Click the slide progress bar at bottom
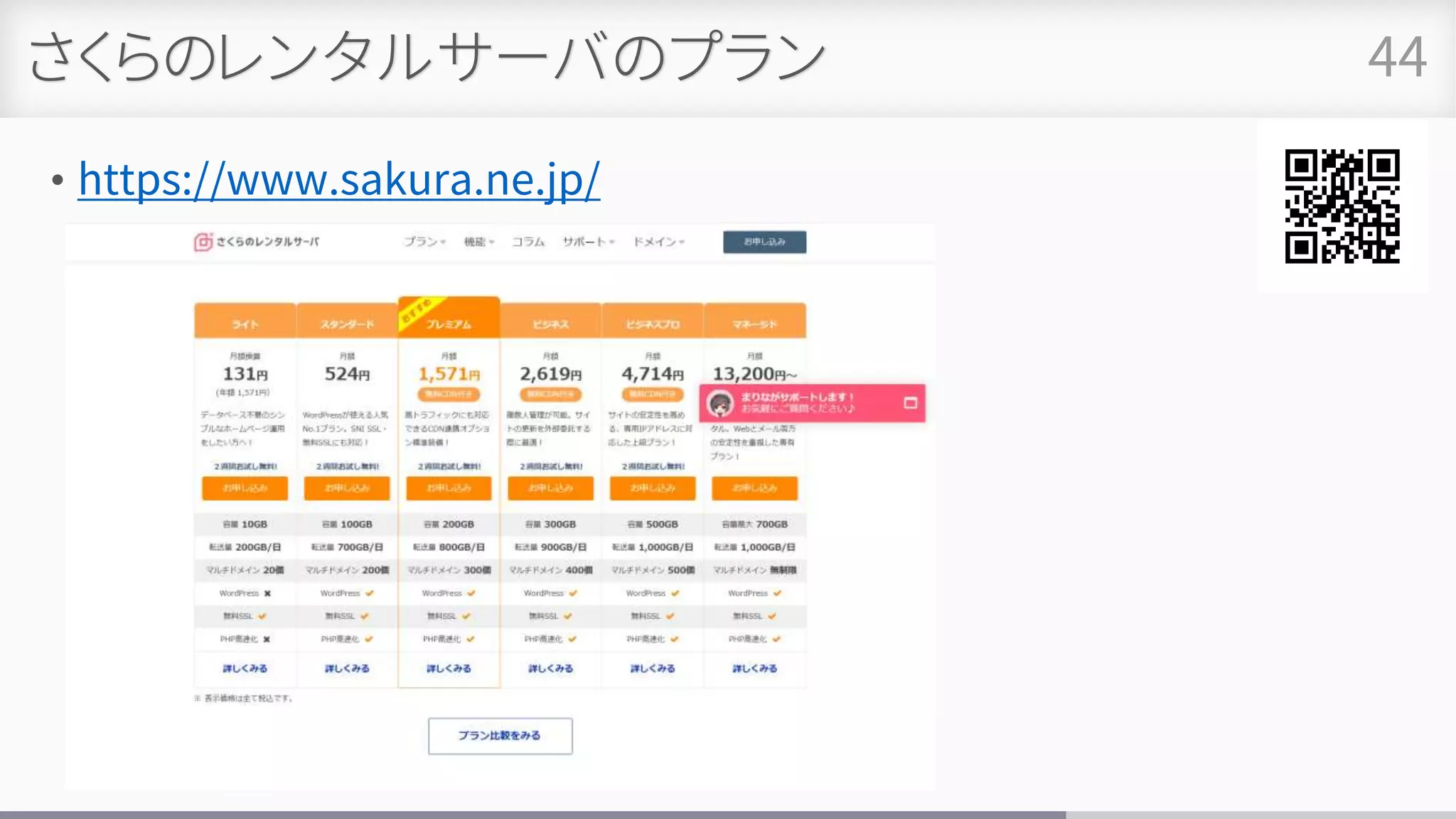 coord(728,815)
